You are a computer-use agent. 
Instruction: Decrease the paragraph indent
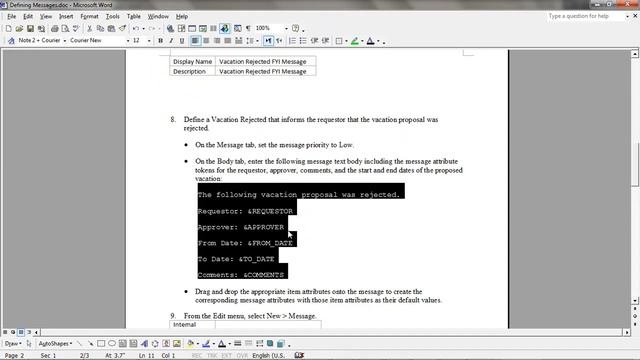point(314,41)
